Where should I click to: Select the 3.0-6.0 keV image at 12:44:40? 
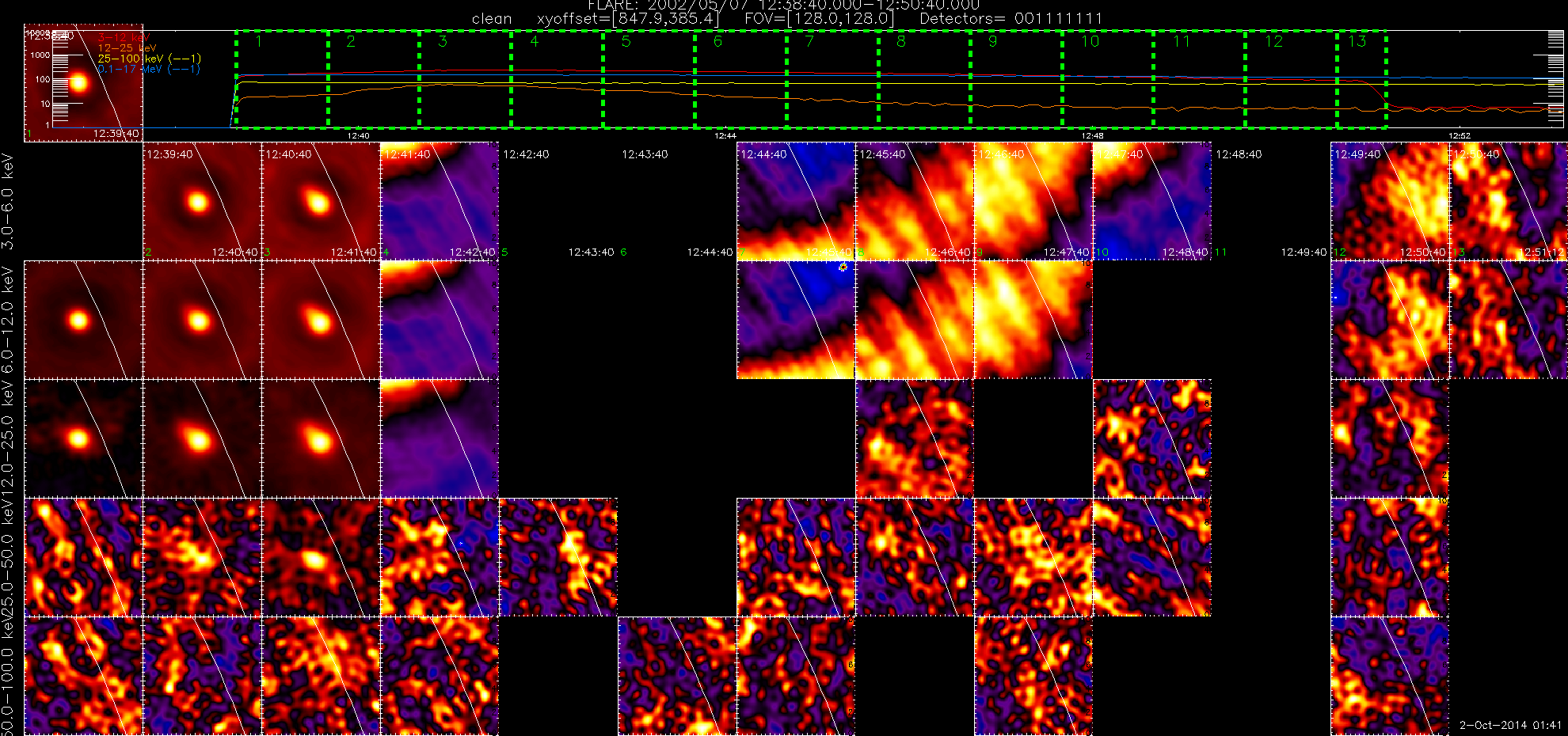point(796,201)
